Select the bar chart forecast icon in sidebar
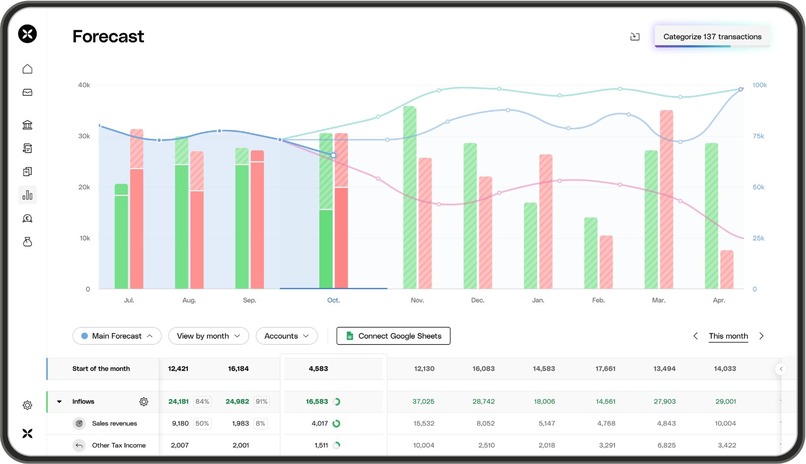The width and height of the screenshot is (806, 464). [27, 195]
